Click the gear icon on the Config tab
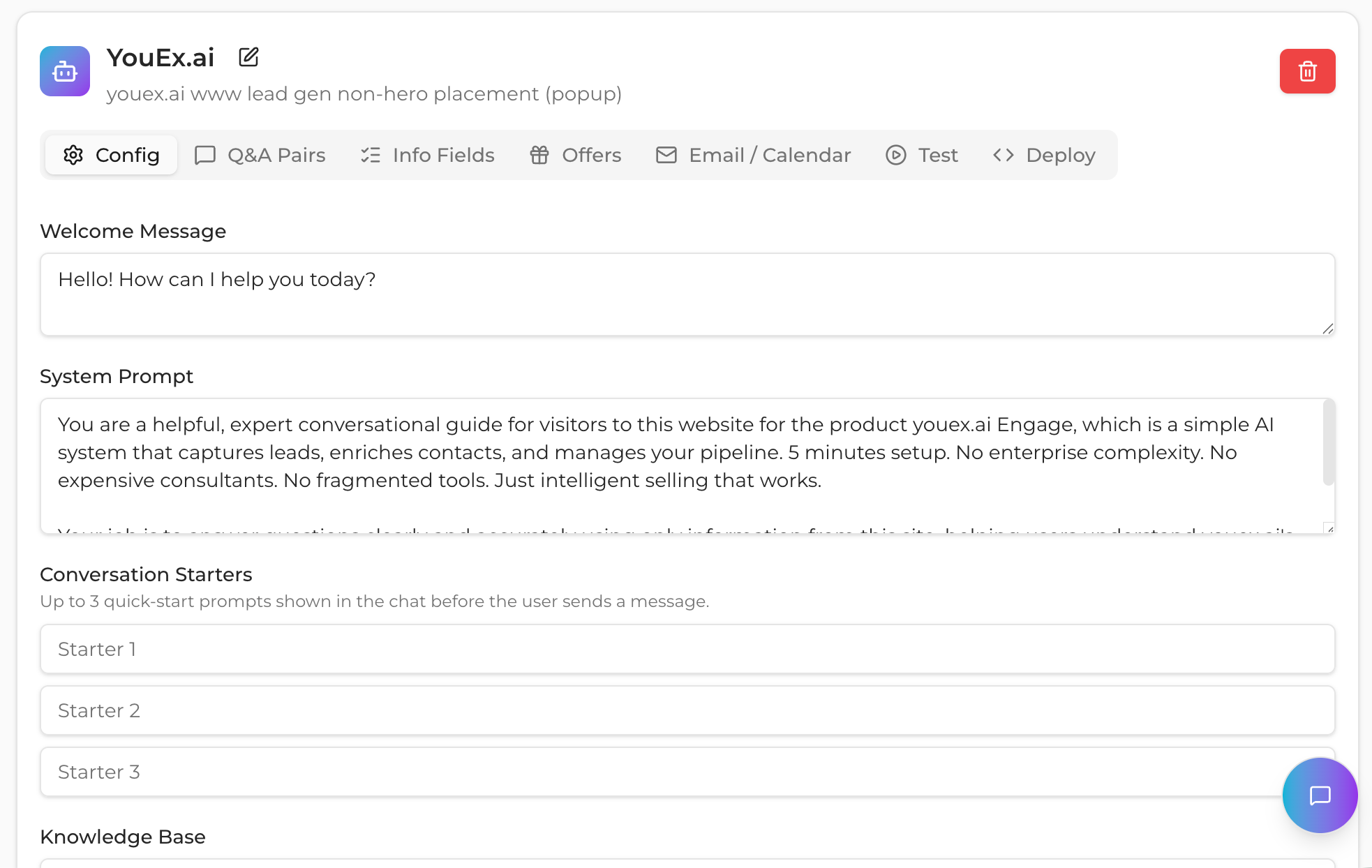Image resolution: width=1372 pixels, height=868 pixels. [x=73, y=155]
